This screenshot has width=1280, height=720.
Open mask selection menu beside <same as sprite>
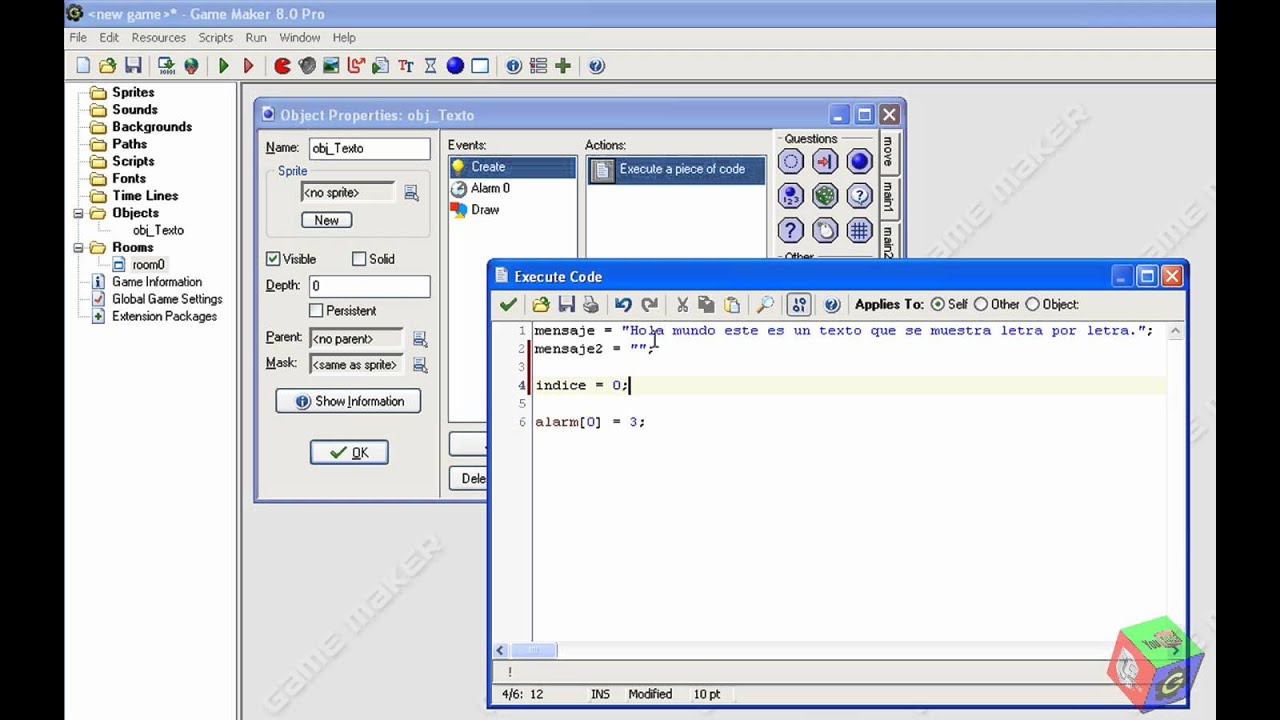[x=420, y=365]
